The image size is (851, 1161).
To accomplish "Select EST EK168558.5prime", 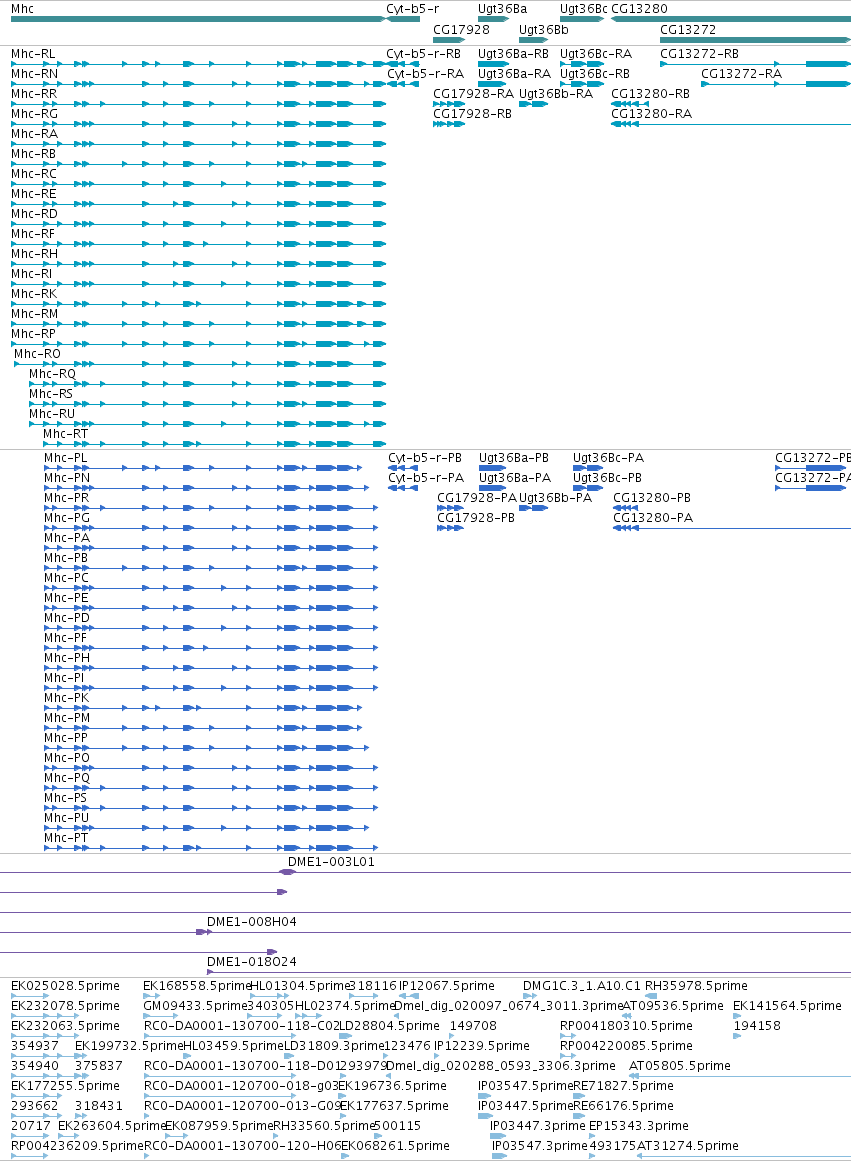I will (x=197, y=986).
